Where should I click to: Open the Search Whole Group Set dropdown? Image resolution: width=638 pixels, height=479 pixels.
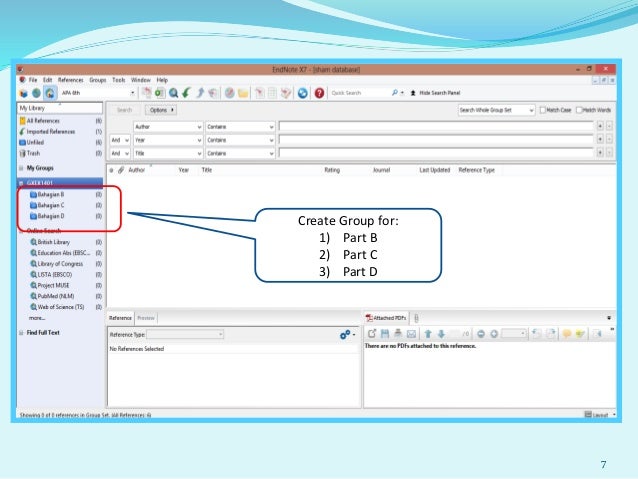click(496, 110)
